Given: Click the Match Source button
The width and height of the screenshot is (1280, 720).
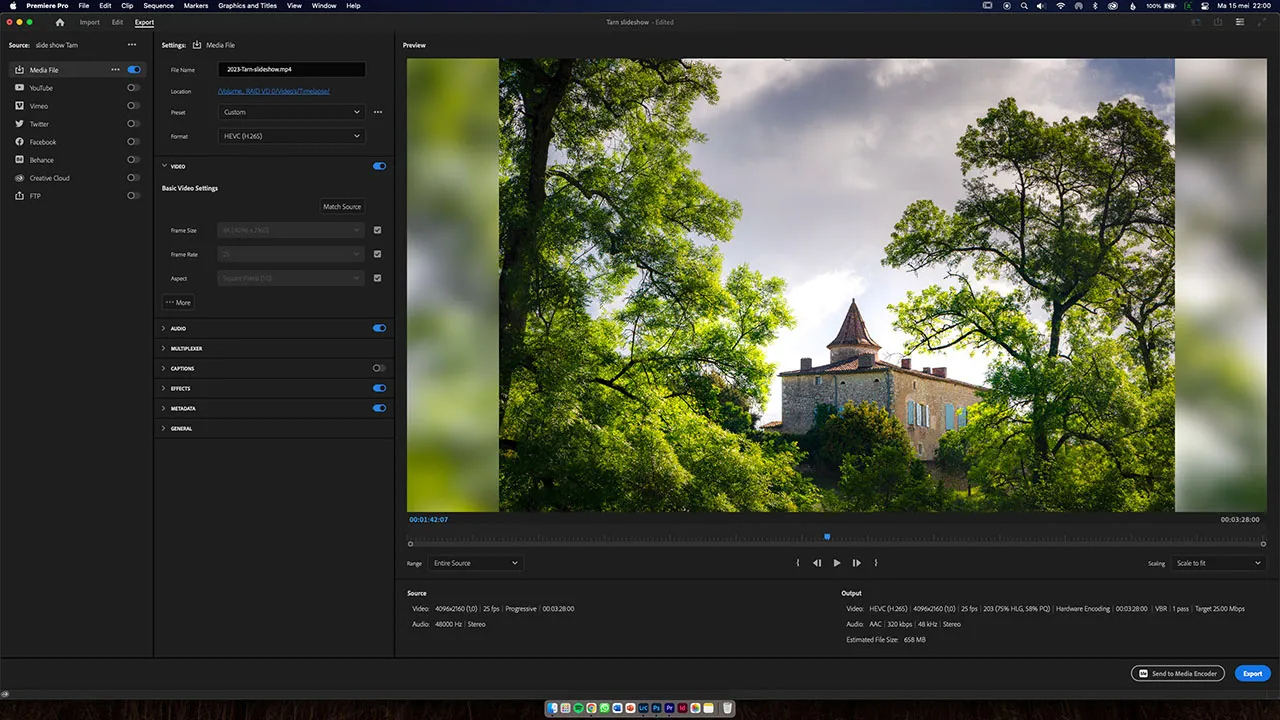Looking at the screenshot, I should click(342, 206).
